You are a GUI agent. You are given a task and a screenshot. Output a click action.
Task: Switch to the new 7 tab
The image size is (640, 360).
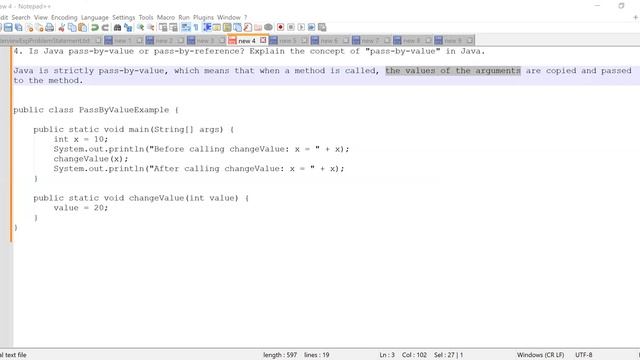[370, 41]
